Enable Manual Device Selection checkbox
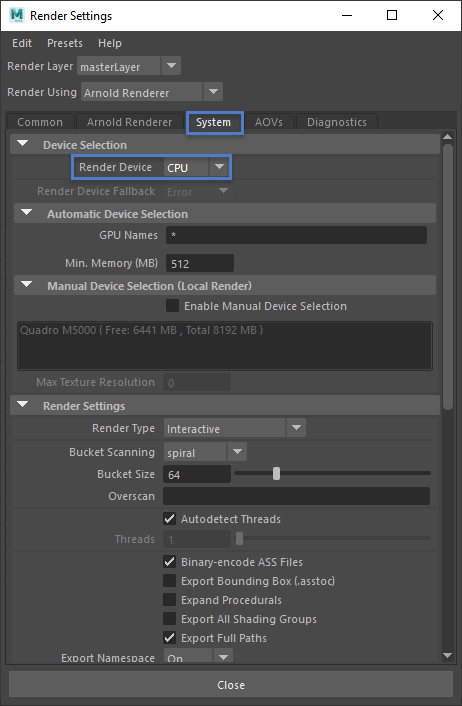This screenshot has width=462, height=706. tap(172, 306)
